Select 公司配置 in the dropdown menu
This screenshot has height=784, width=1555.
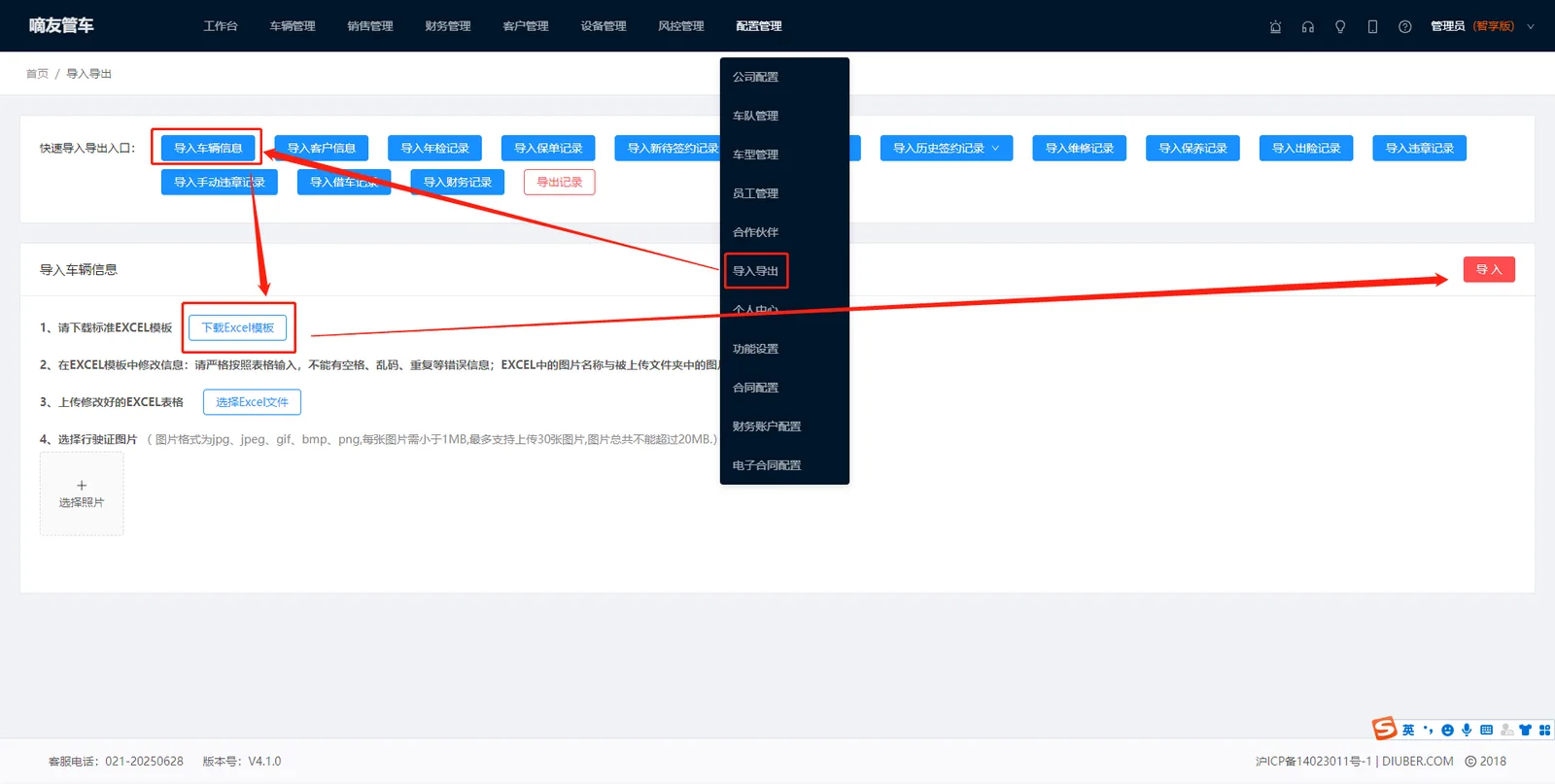(x=784, y=77)
